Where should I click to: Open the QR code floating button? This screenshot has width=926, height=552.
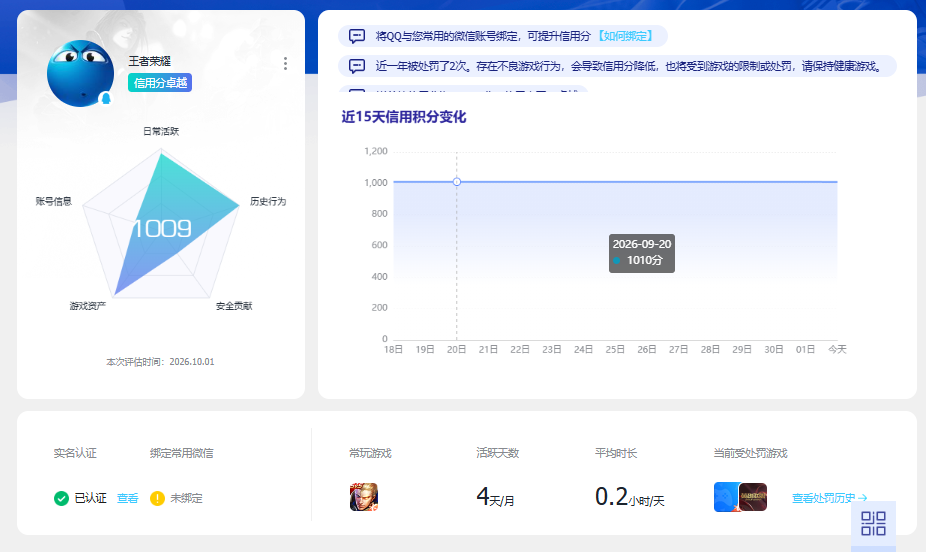tap(873, 524)
